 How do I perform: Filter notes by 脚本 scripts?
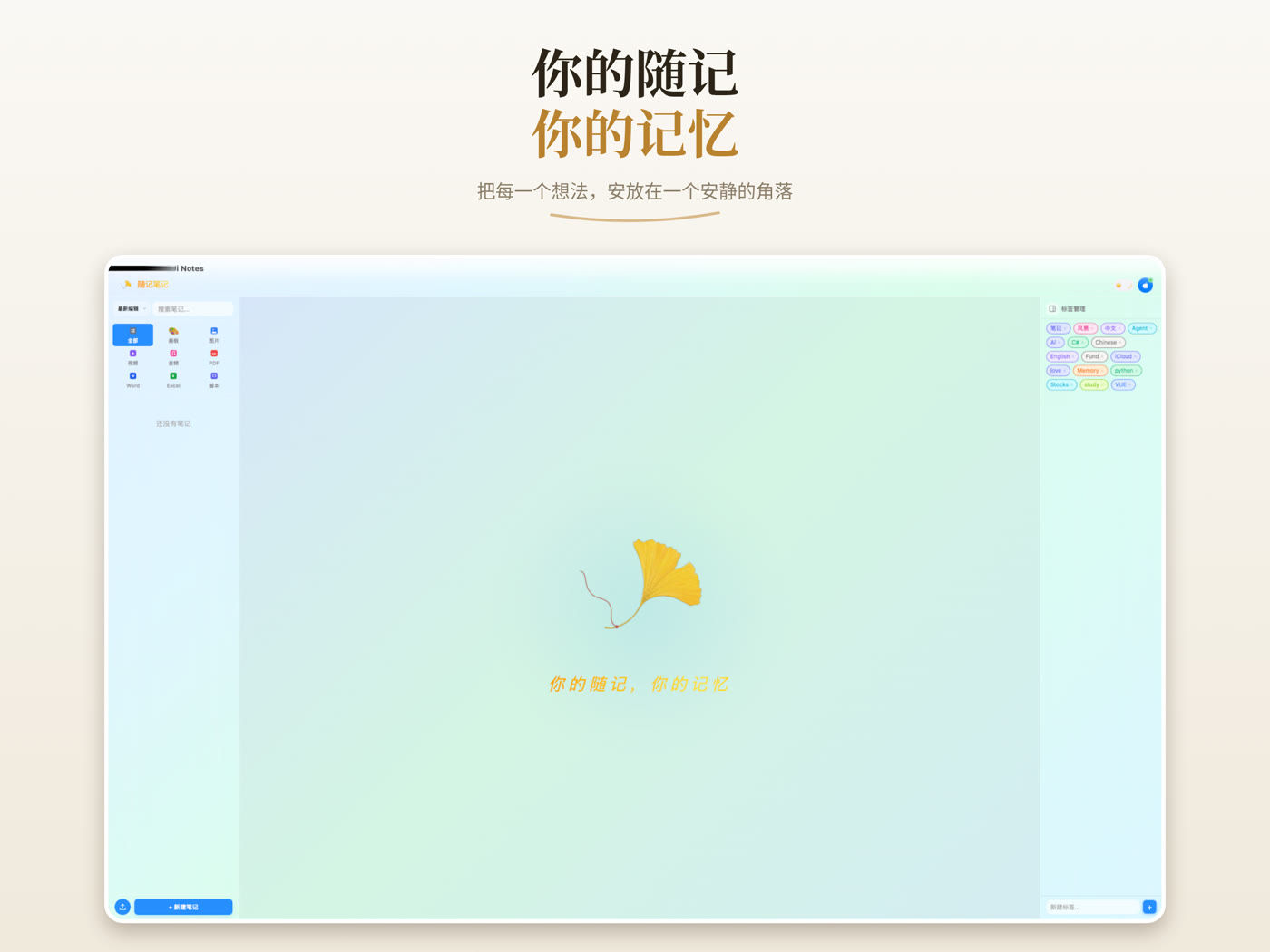214,380
